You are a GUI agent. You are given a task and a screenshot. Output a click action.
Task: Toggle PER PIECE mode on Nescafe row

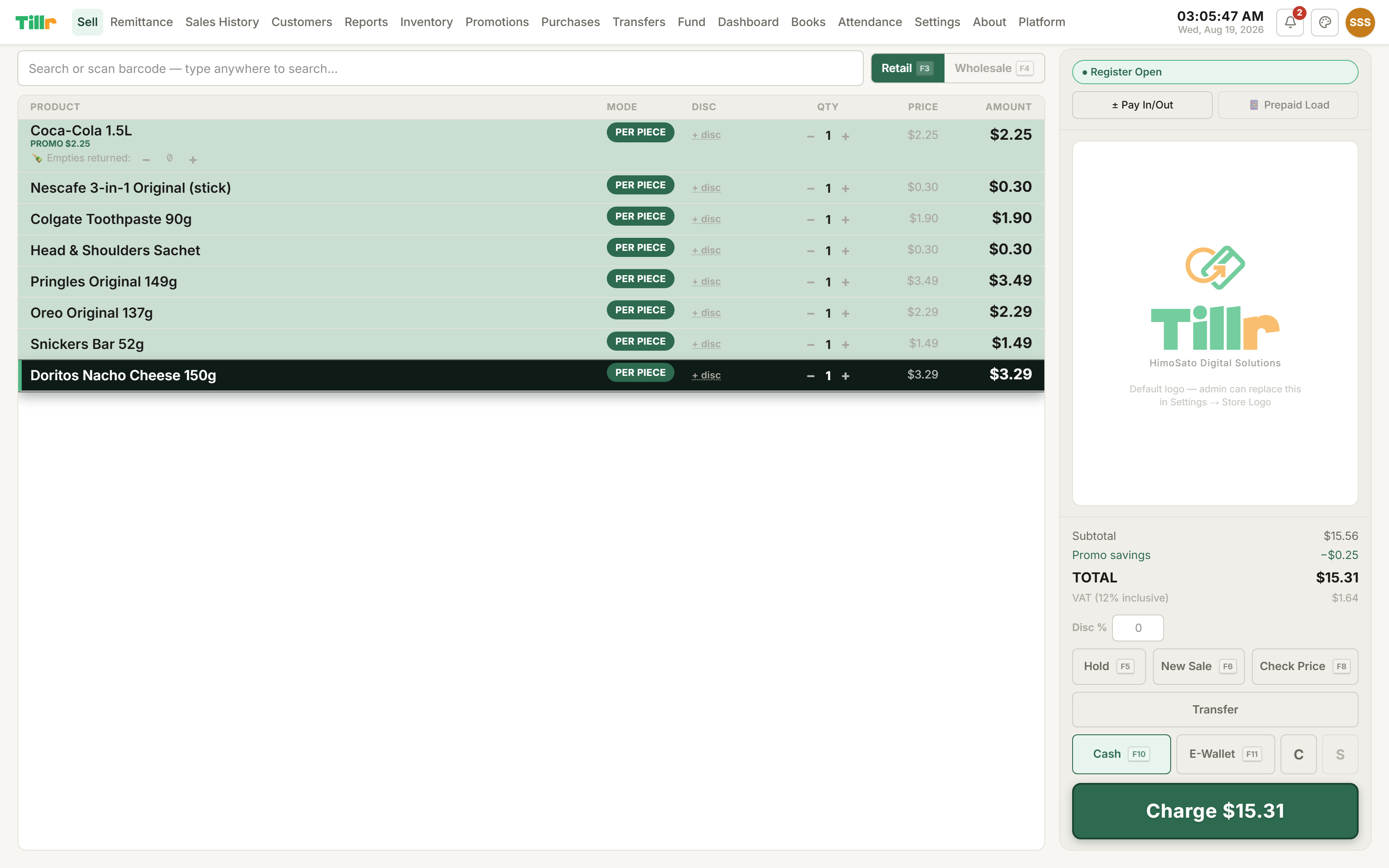pyautogui.click(x=640, y=185)
